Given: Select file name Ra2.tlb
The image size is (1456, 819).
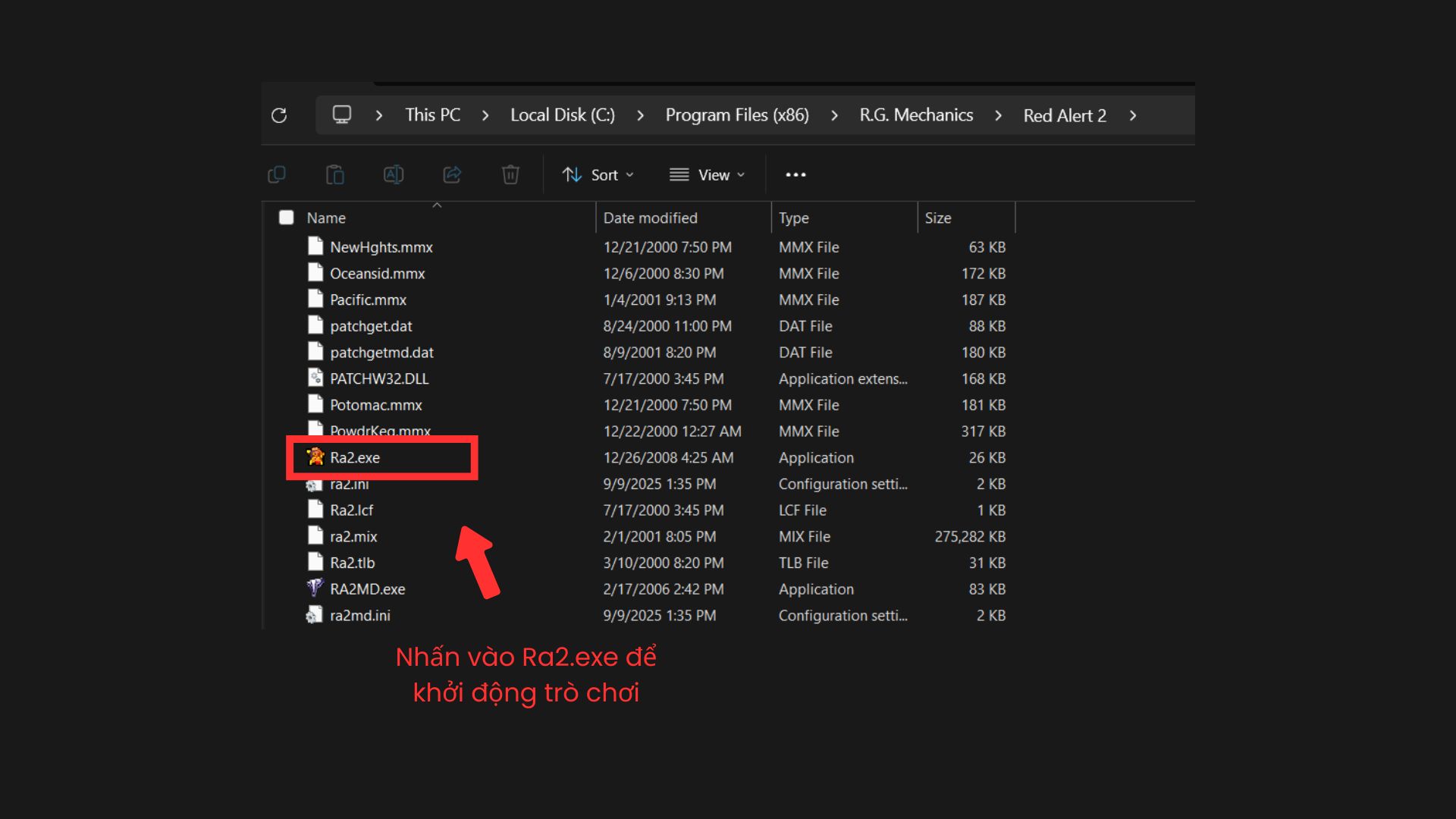Looking at the screenshot, I should (352, 563).
